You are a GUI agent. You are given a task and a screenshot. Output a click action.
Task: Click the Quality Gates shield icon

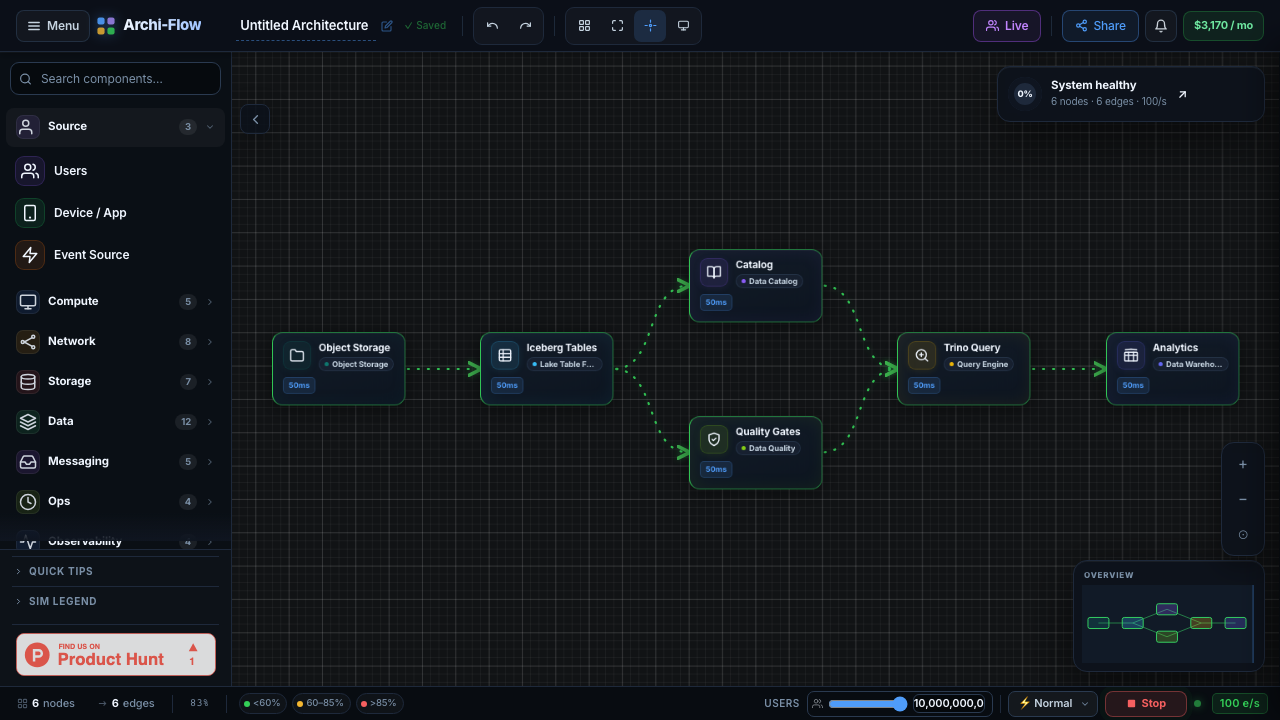[714, 439]
